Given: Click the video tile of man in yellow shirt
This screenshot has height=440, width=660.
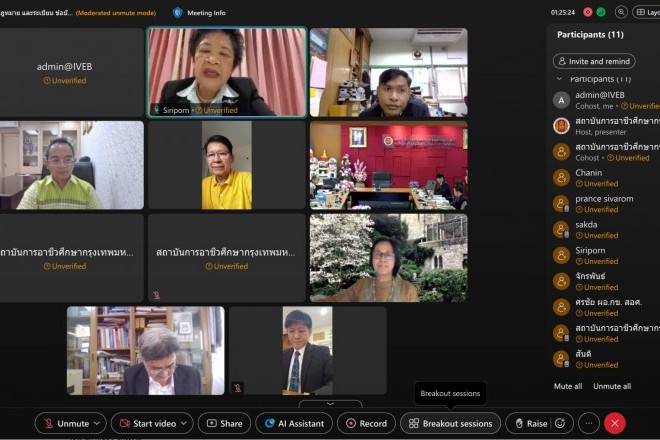Looking at the screenshot, I should click(227, 165).
